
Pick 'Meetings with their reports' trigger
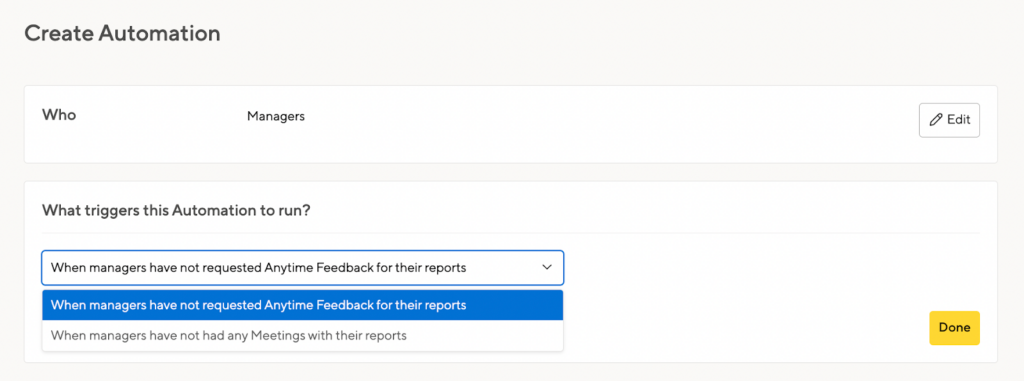[302, 336]
